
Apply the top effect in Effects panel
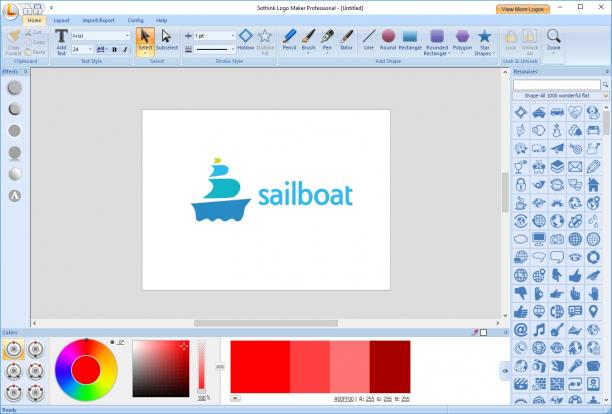14,88
